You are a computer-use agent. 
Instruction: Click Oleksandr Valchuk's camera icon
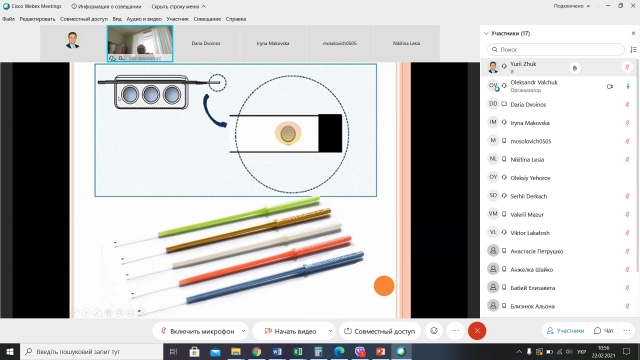[x=610, y=87]
